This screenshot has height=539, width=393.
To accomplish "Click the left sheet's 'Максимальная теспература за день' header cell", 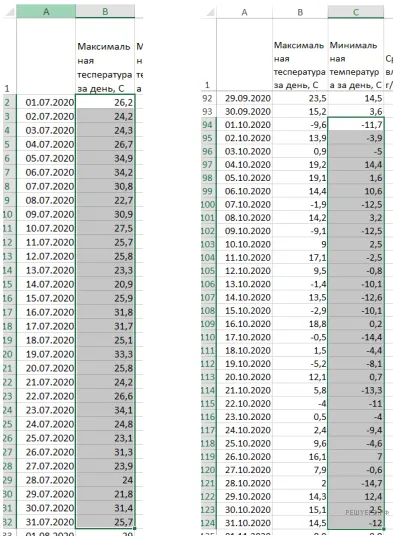I will coord(105,56).
